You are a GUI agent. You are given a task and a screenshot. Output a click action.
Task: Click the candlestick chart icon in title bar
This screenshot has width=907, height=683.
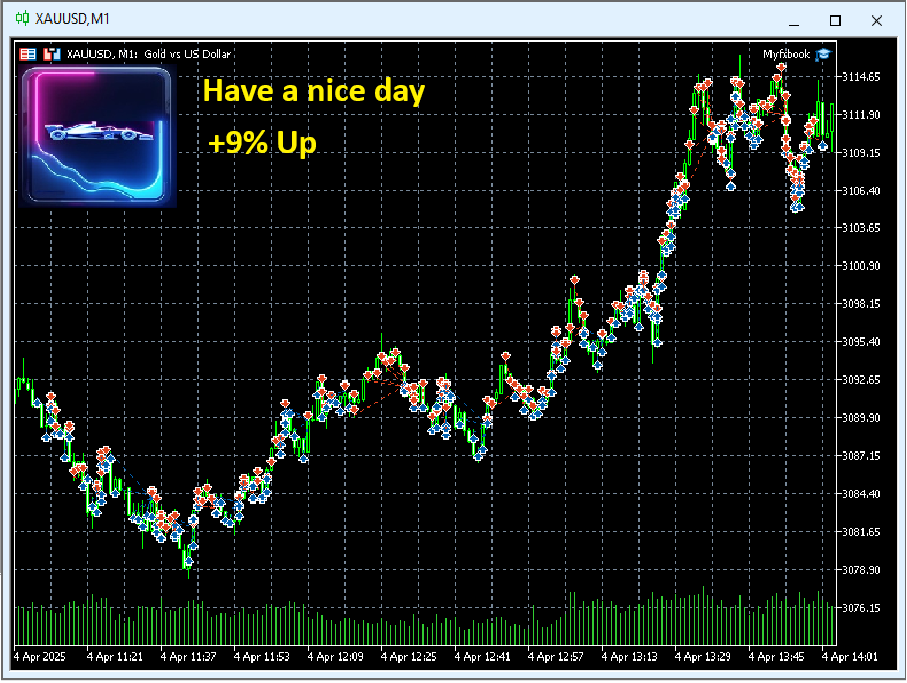[x=22, y=19]
